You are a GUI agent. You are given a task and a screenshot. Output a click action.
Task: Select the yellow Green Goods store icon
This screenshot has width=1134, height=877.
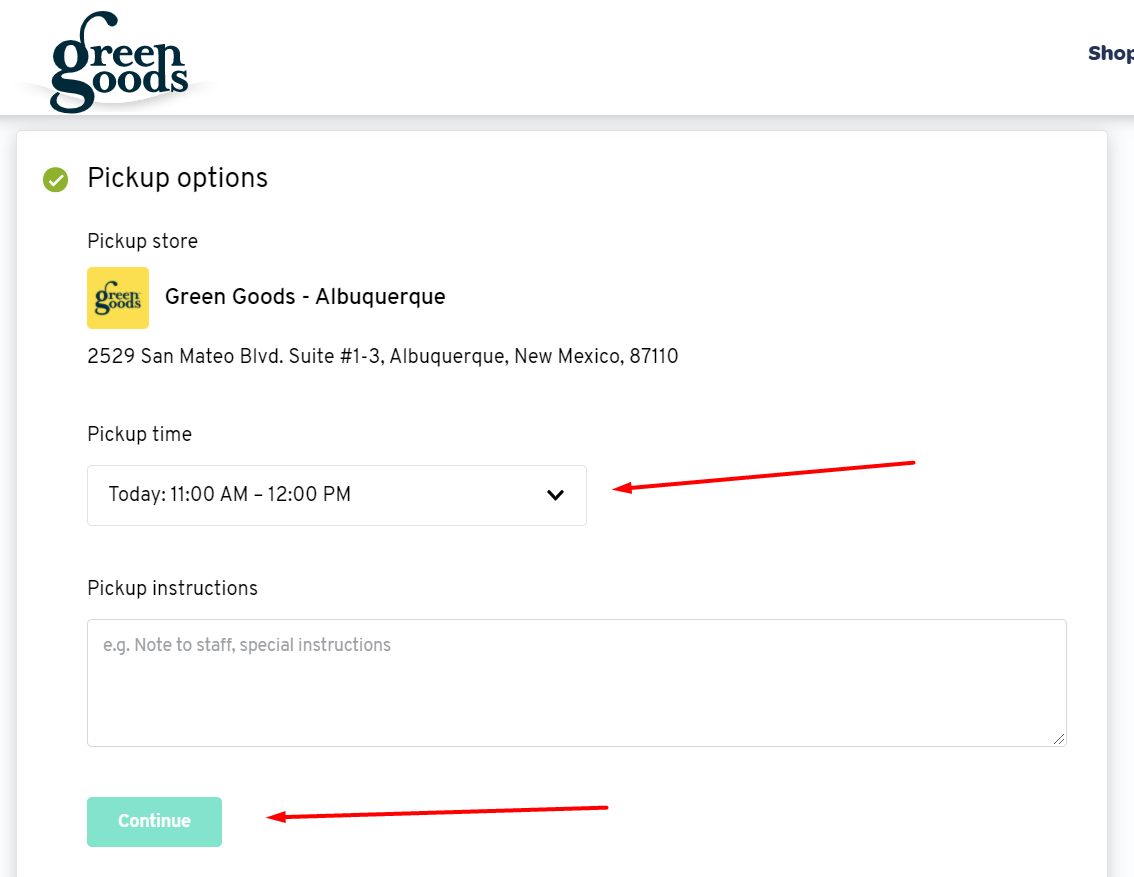coord(118,298)
